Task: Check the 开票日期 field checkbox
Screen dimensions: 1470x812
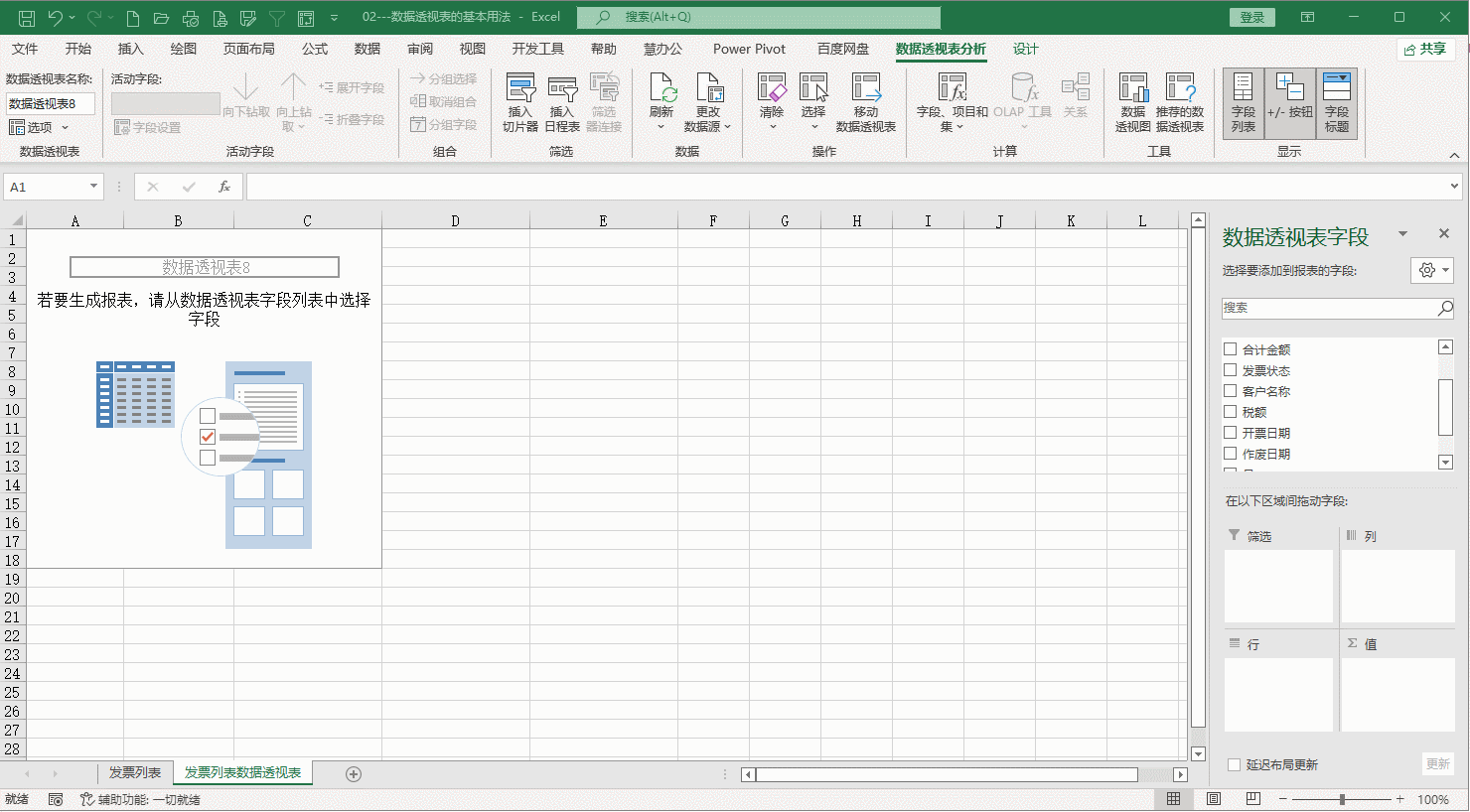Action: tap(1231, 433)
